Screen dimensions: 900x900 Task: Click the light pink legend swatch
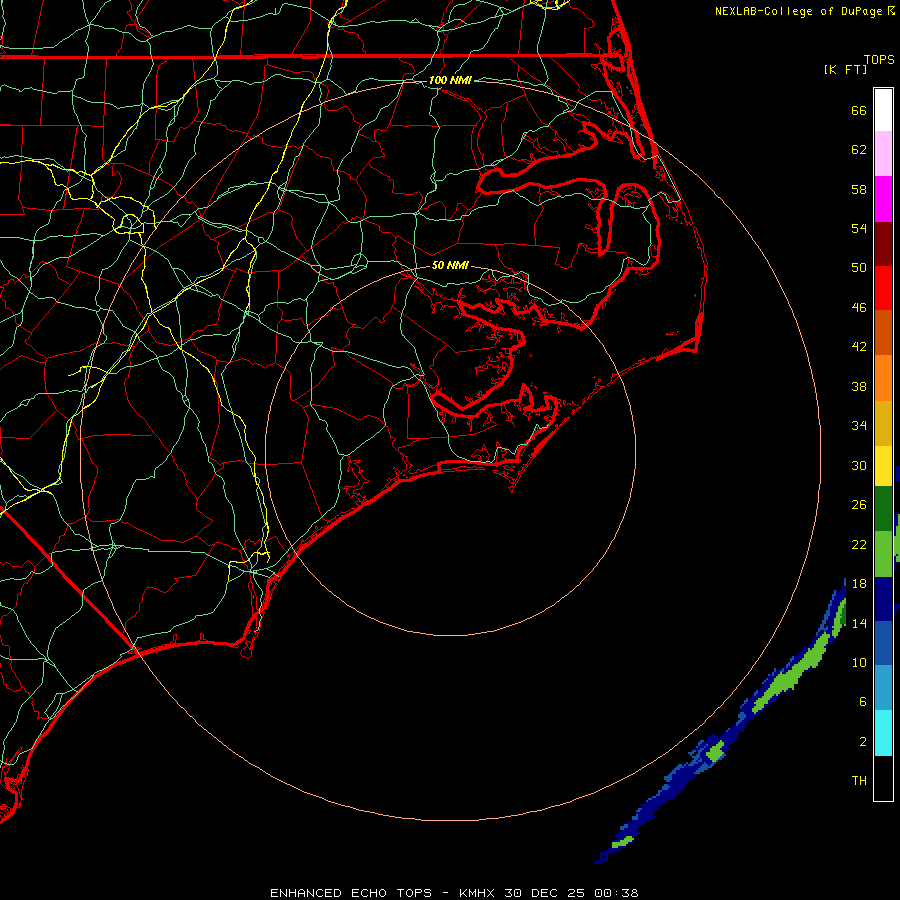click(883, 154)
